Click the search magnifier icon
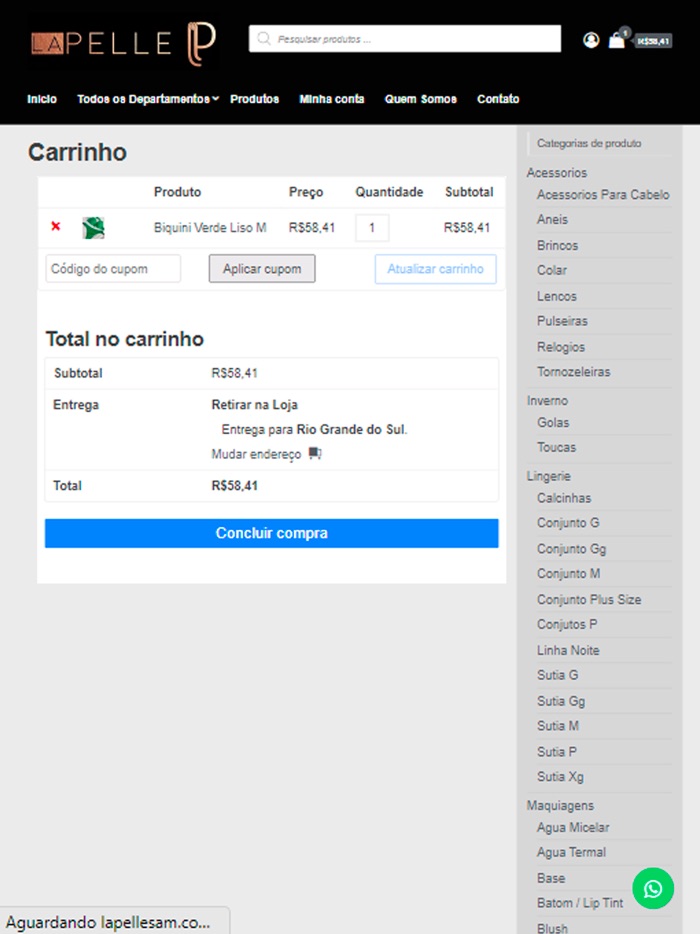 coord(263,39)
